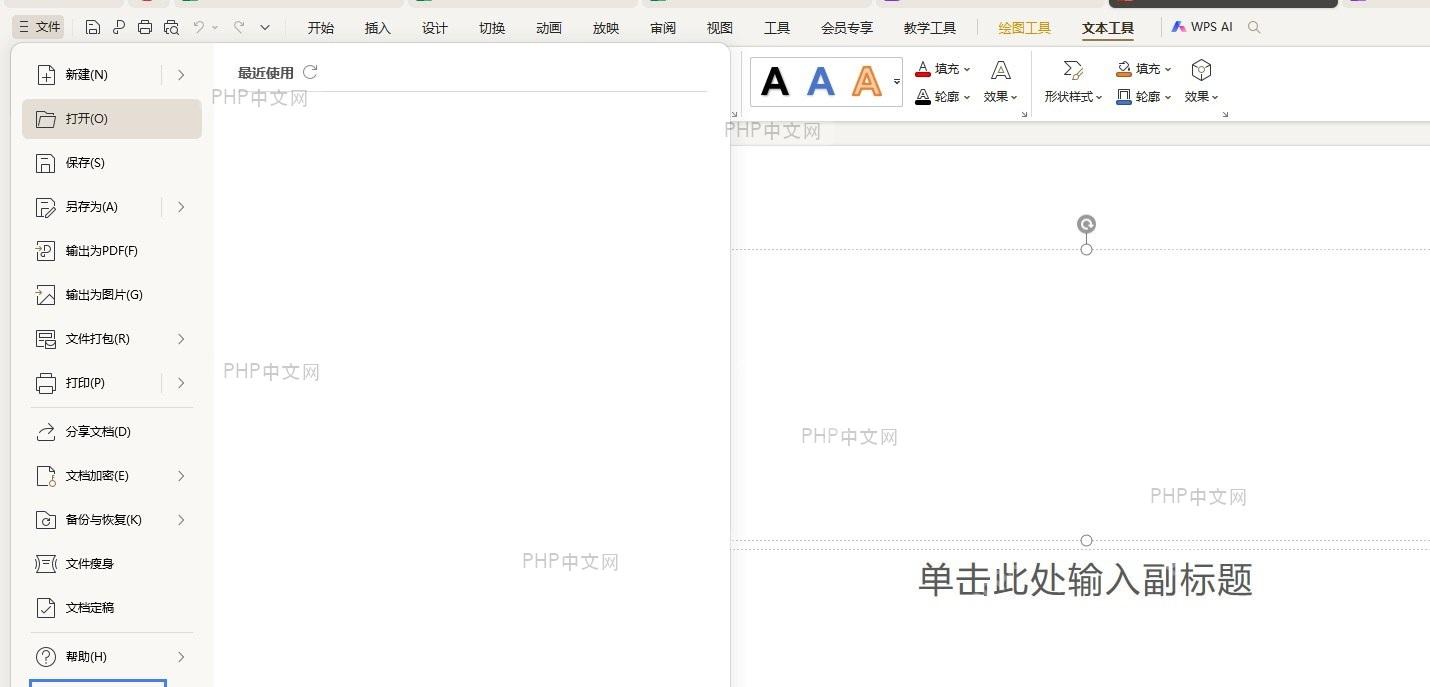This screenshot has width=1430, height=687.
Task: Expand the arrow next to 打印(P)
Action: click(181, 383)
